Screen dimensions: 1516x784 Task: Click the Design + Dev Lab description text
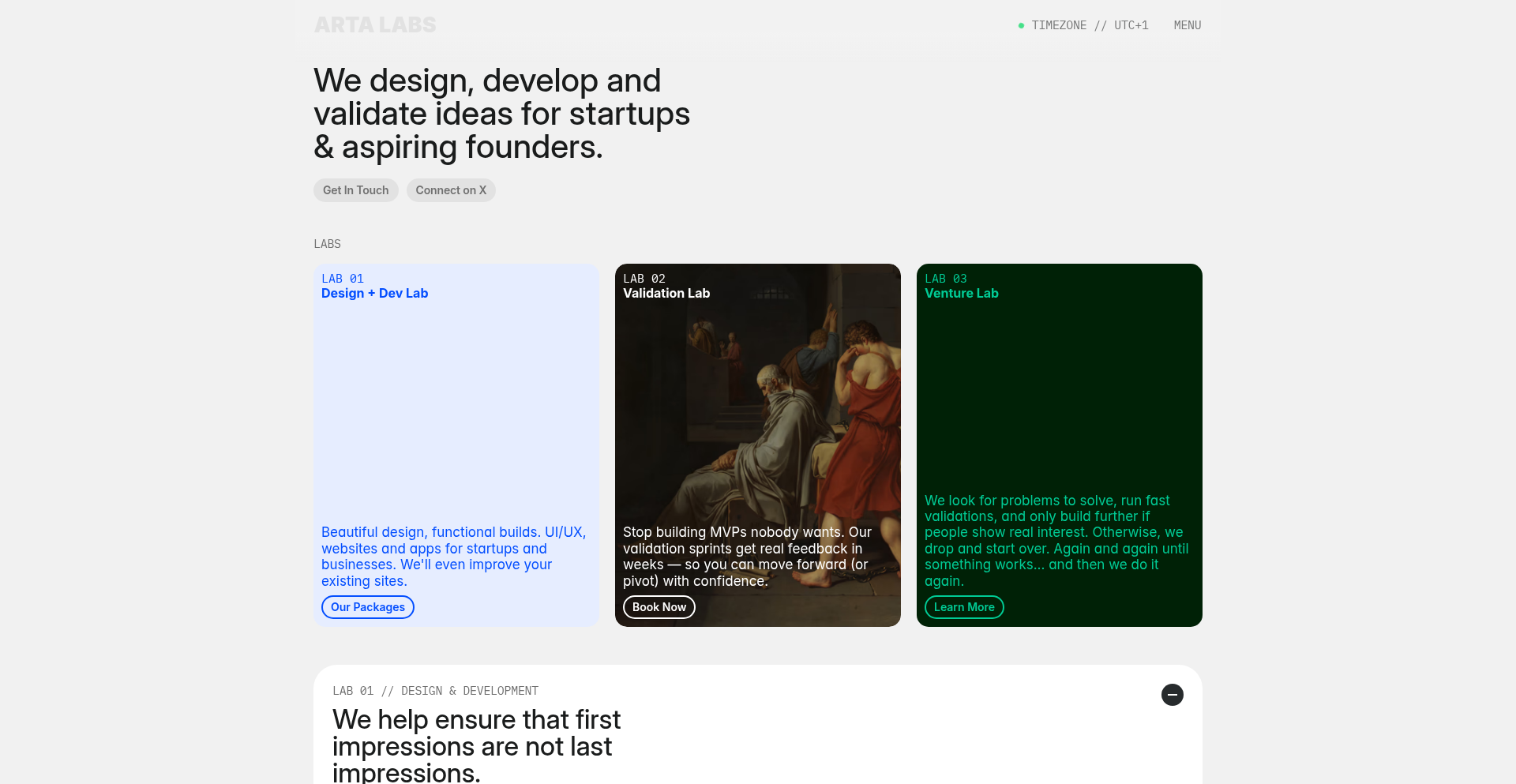pos(454,557)
